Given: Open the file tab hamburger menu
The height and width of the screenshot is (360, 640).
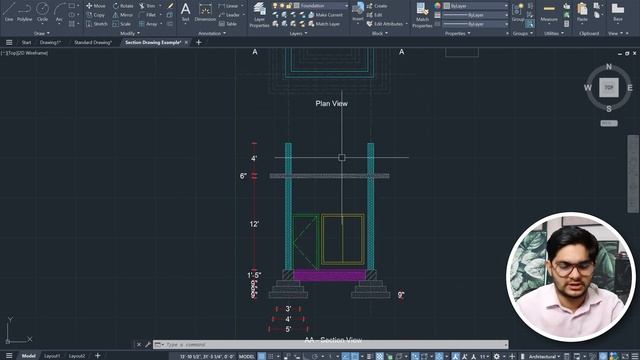Looking at the screenshot, I should 9,42.
